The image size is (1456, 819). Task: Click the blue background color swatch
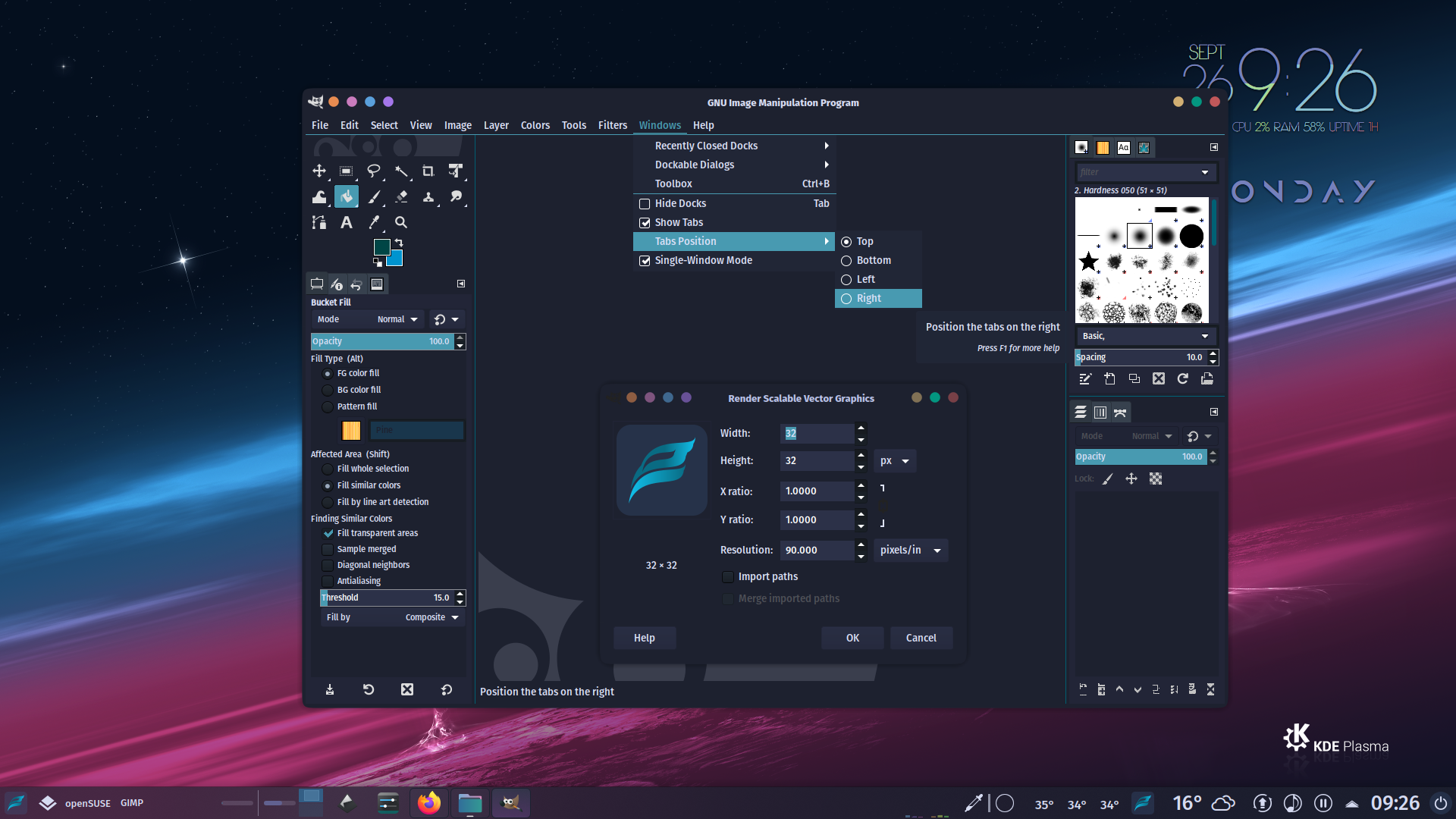pyautogui.click(x=397, y=260)
